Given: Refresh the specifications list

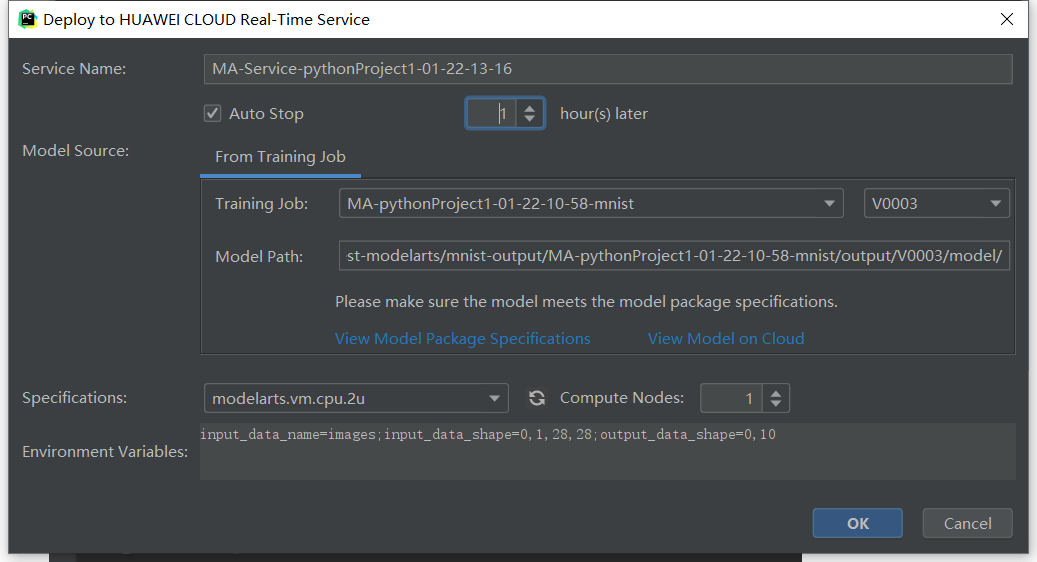Looking at the screenshot, I should click(x=536, y=398).
